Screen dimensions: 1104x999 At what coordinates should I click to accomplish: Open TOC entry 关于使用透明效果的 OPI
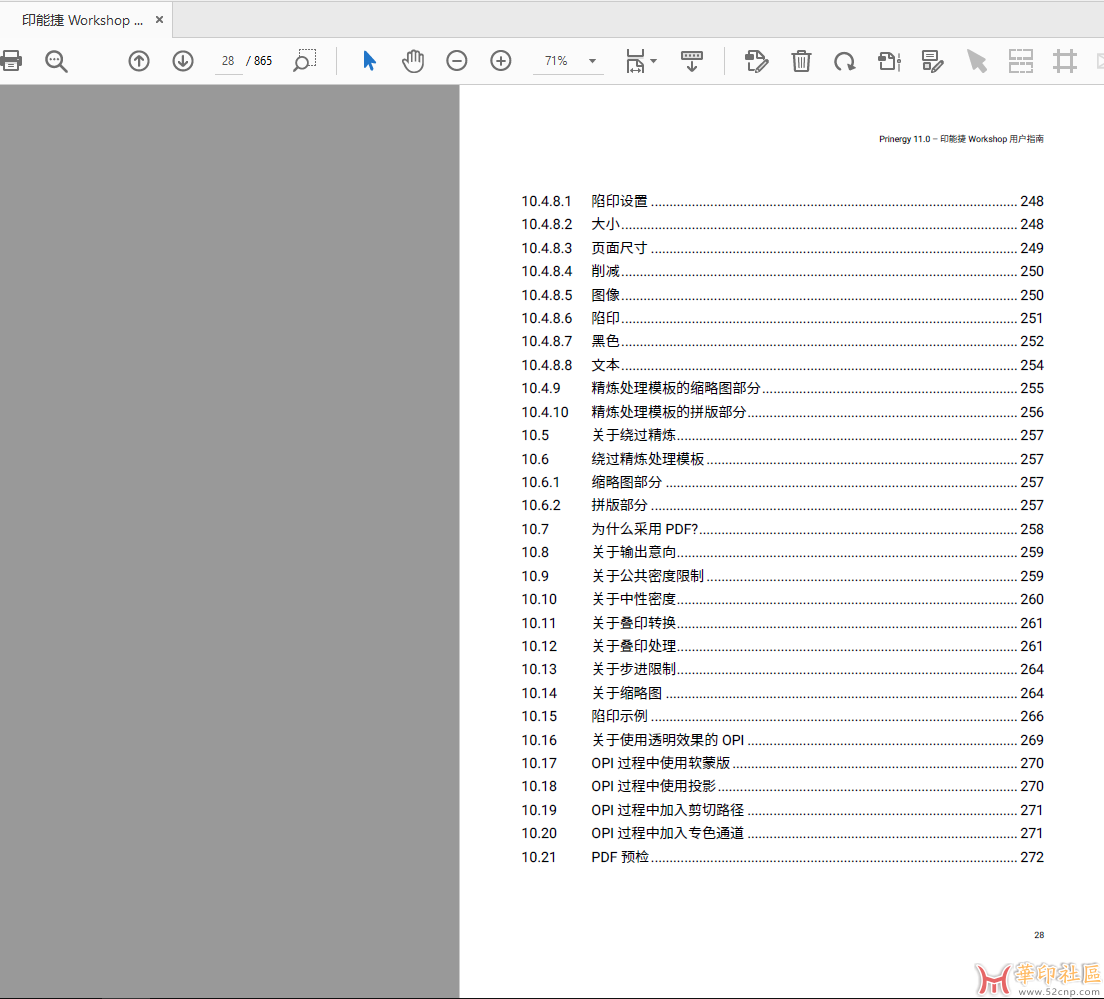point(782,740)
